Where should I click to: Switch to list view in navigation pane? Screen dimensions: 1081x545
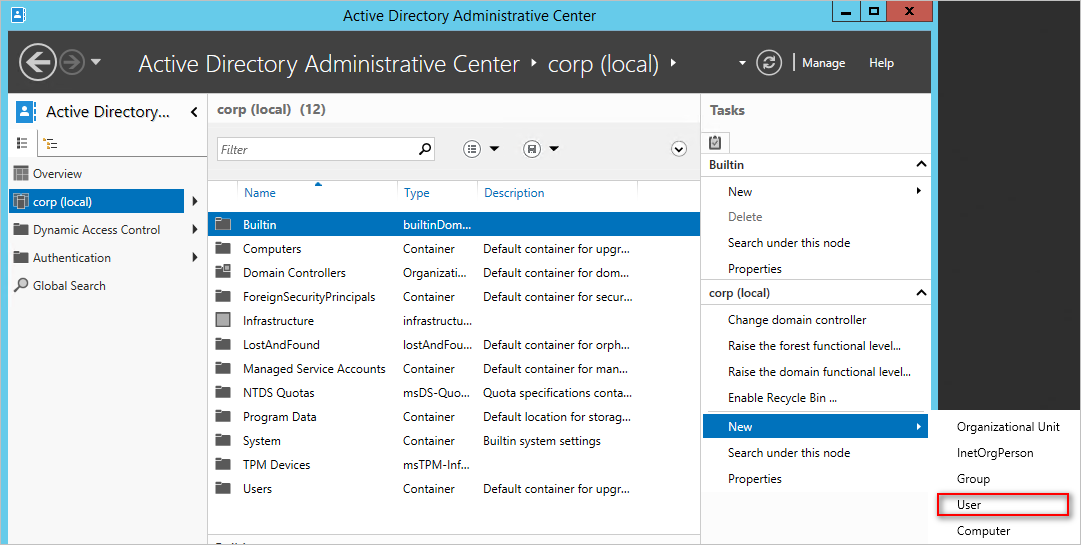tap(22, 143)
